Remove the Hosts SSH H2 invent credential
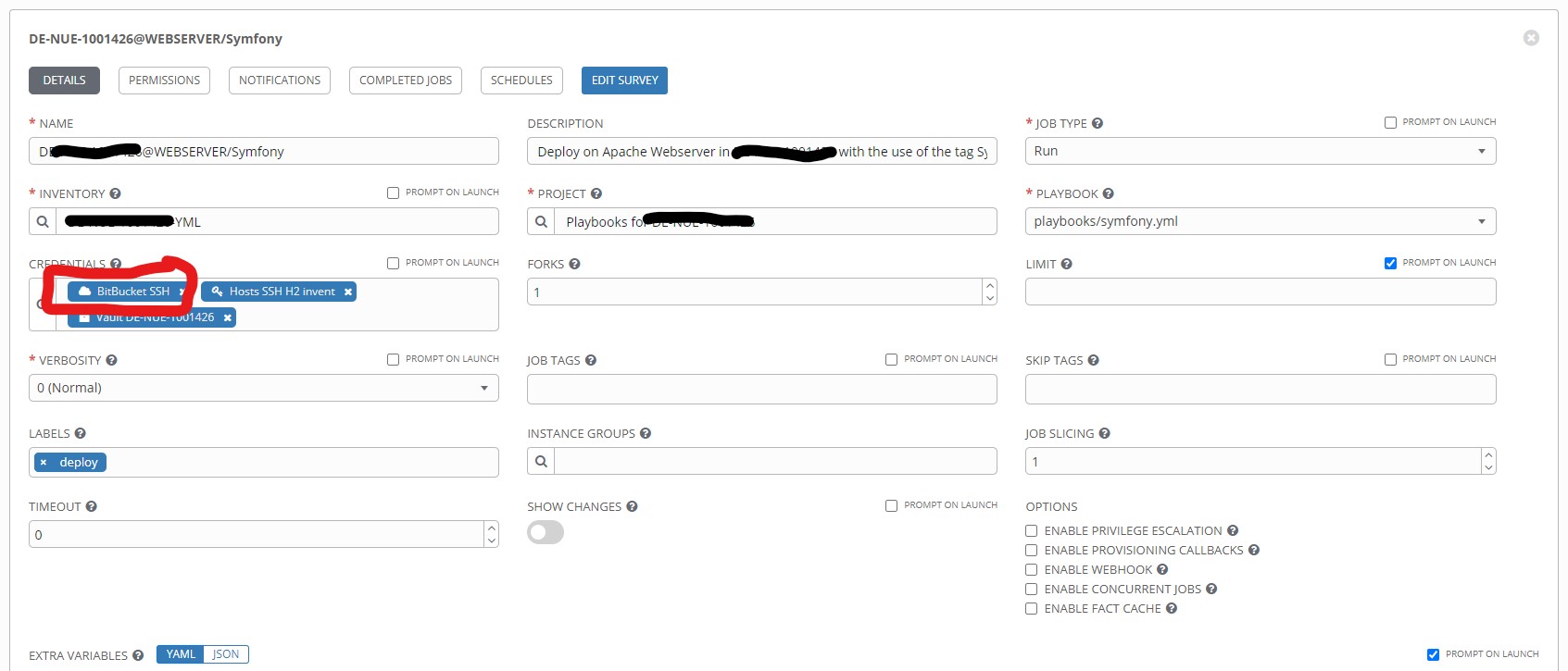 348,292
